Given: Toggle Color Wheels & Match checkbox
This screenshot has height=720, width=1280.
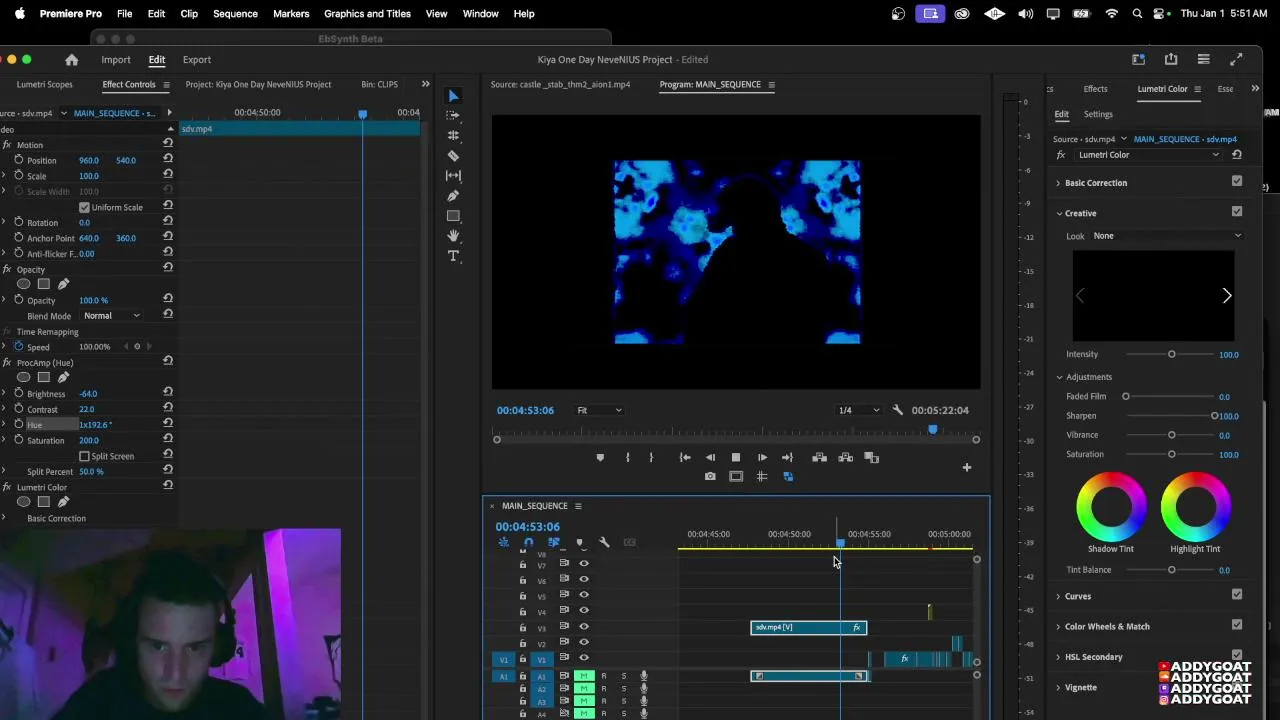Looking at the screenshot, I should [1237, 625].
